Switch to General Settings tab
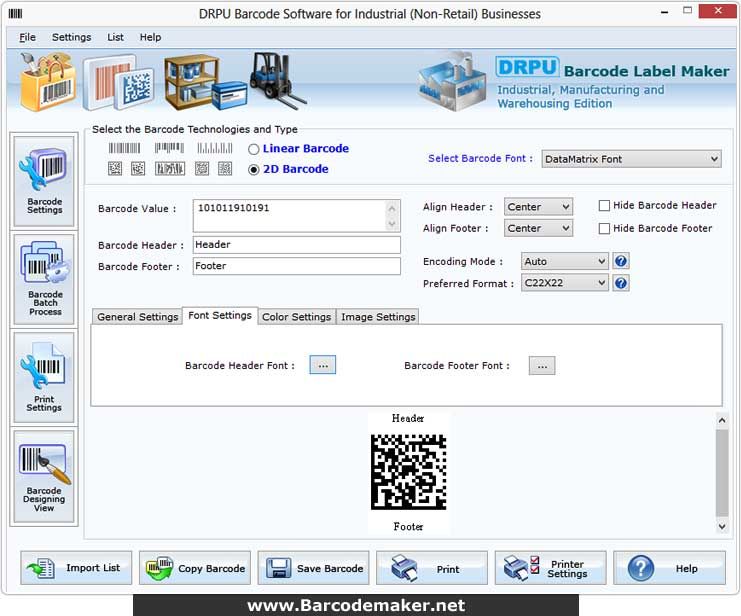 tap(138, 317)
